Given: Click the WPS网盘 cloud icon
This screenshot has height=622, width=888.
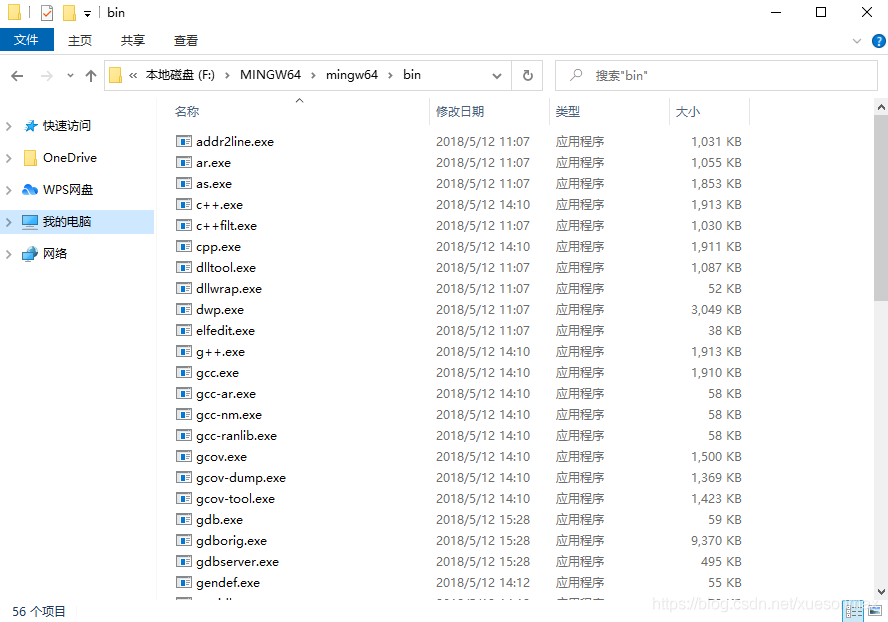Looking at the screenshot, I should click(30, 190).
